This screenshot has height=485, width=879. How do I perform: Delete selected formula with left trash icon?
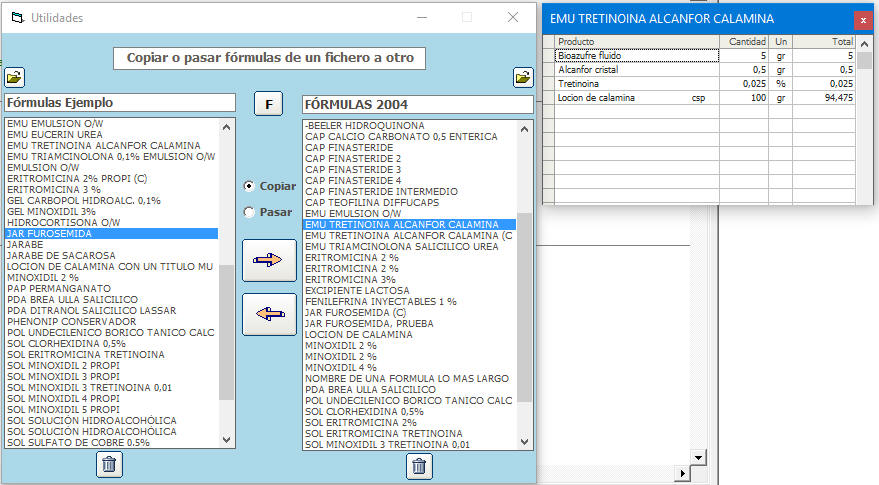pos(109,464)
